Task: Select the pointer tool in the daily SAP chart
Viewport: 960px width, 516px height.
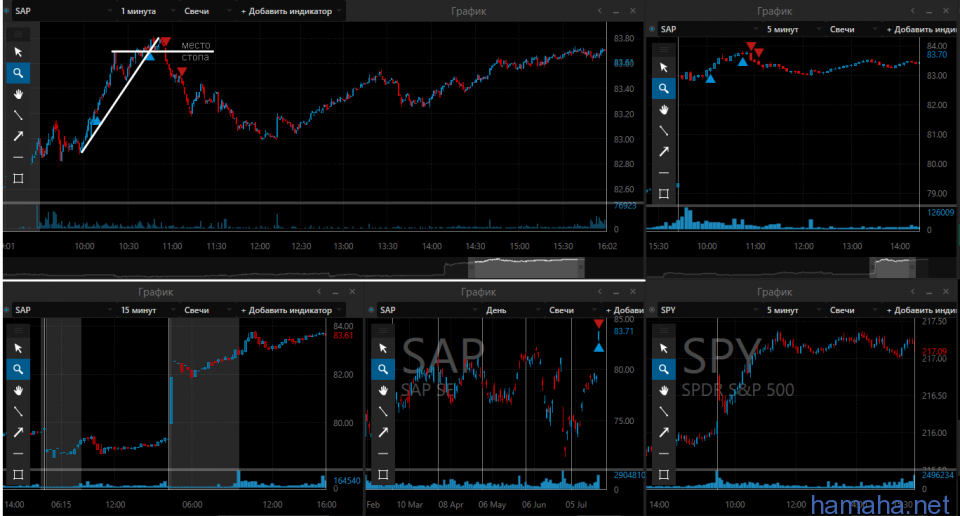Action: [383, 348]
